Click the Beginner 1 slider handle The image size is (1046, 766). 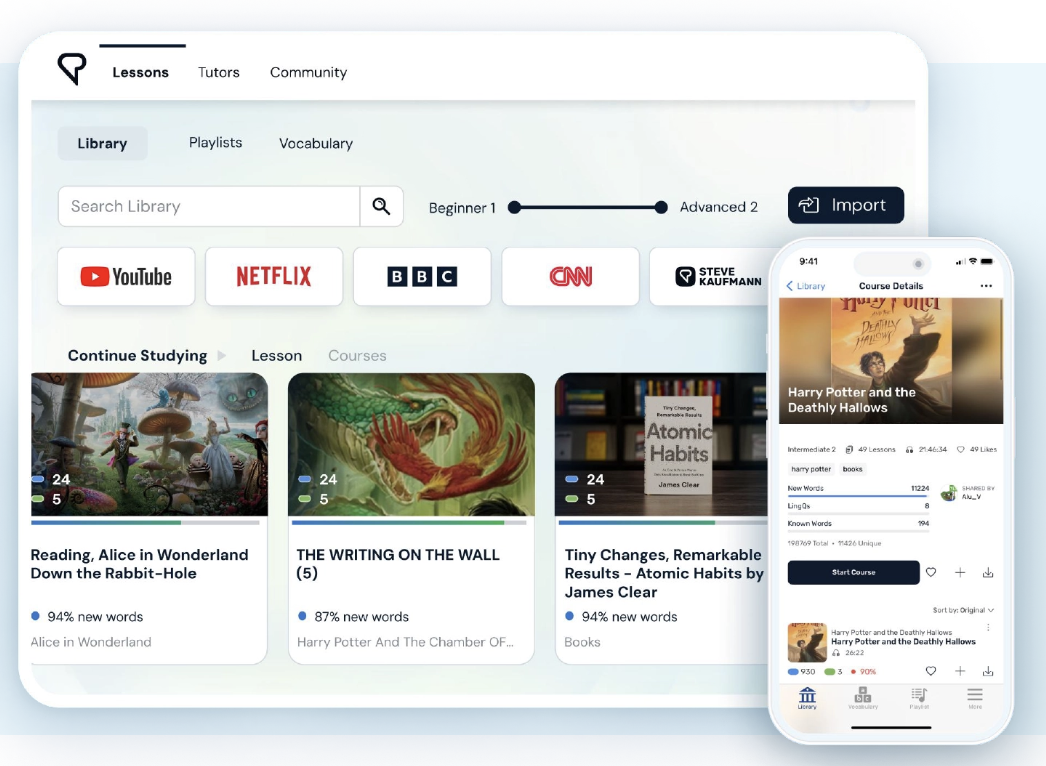point(514,208)
